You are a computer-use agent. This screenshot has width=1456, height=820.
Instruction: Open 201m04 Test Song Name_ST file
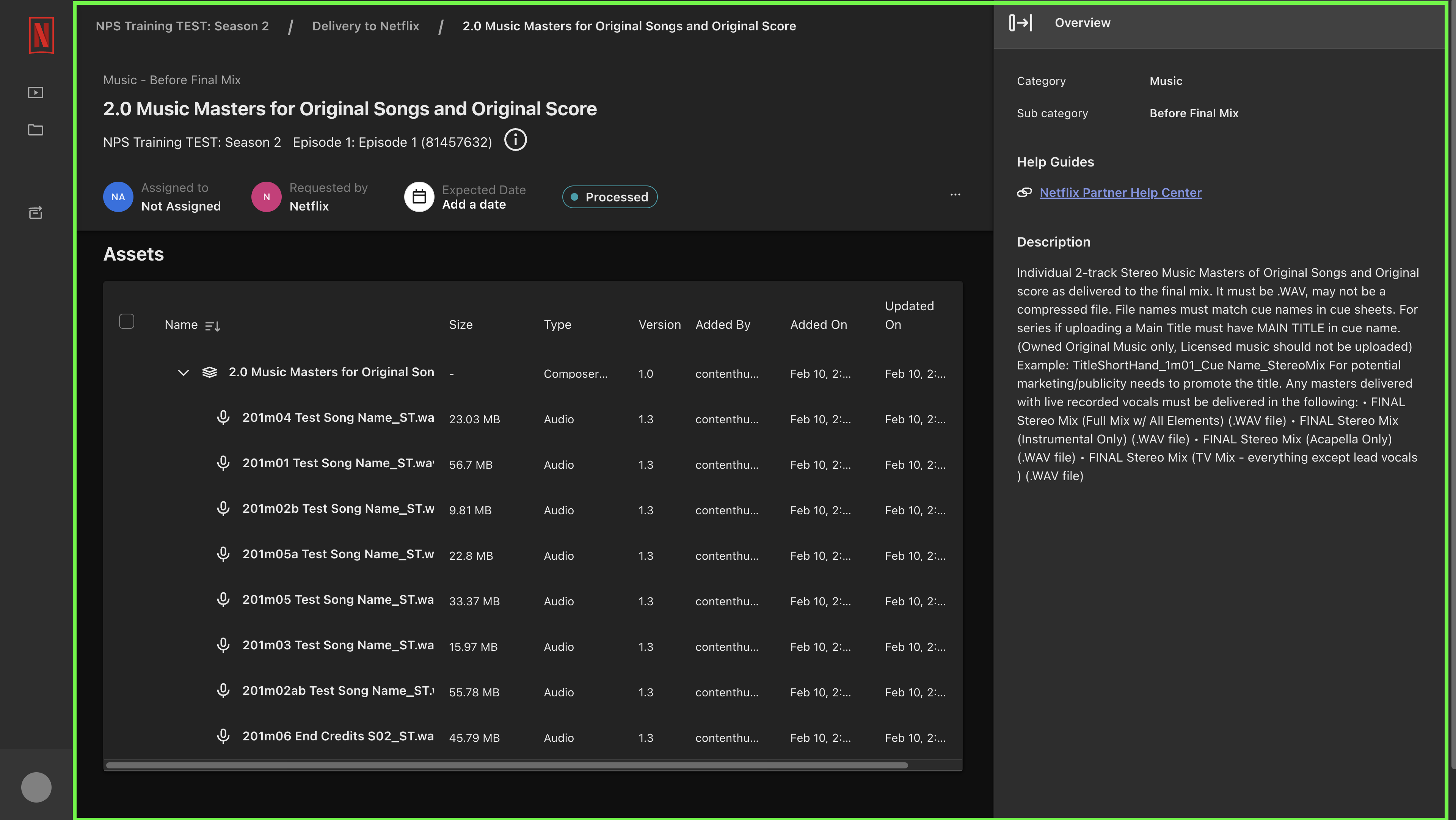338,417
